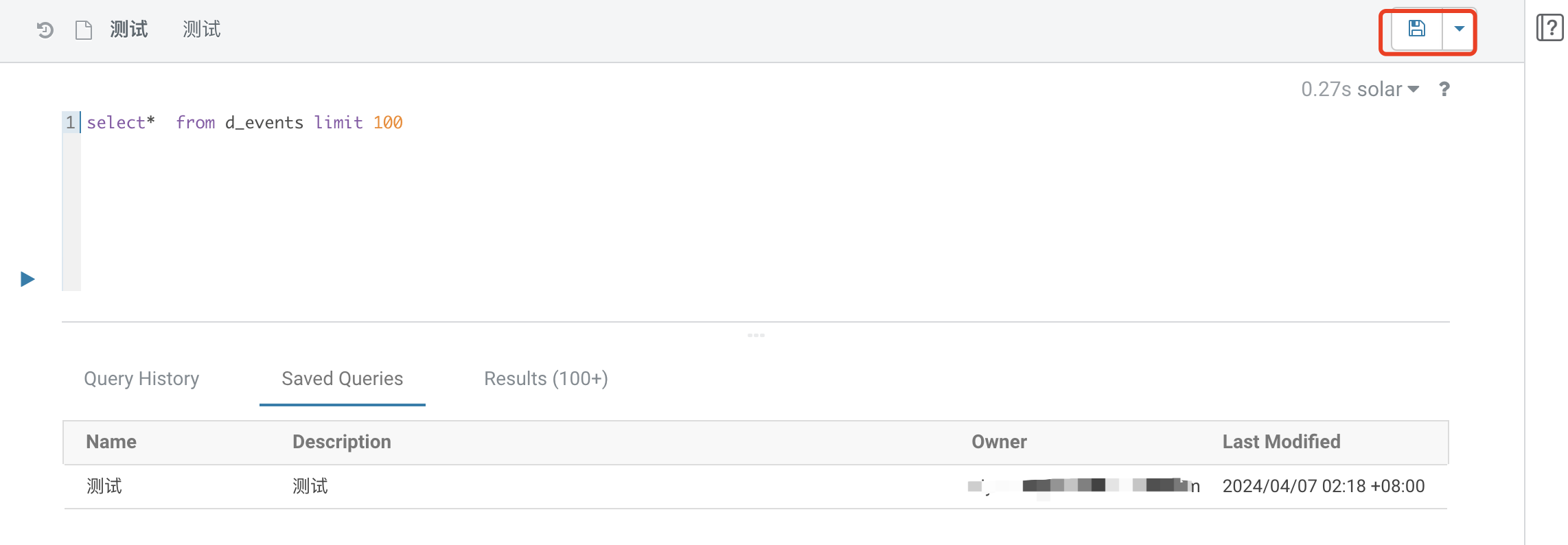This screenshot has width=1568, height=545.
Task: Open the Results (100+) tab
Action: pos(546,379)
